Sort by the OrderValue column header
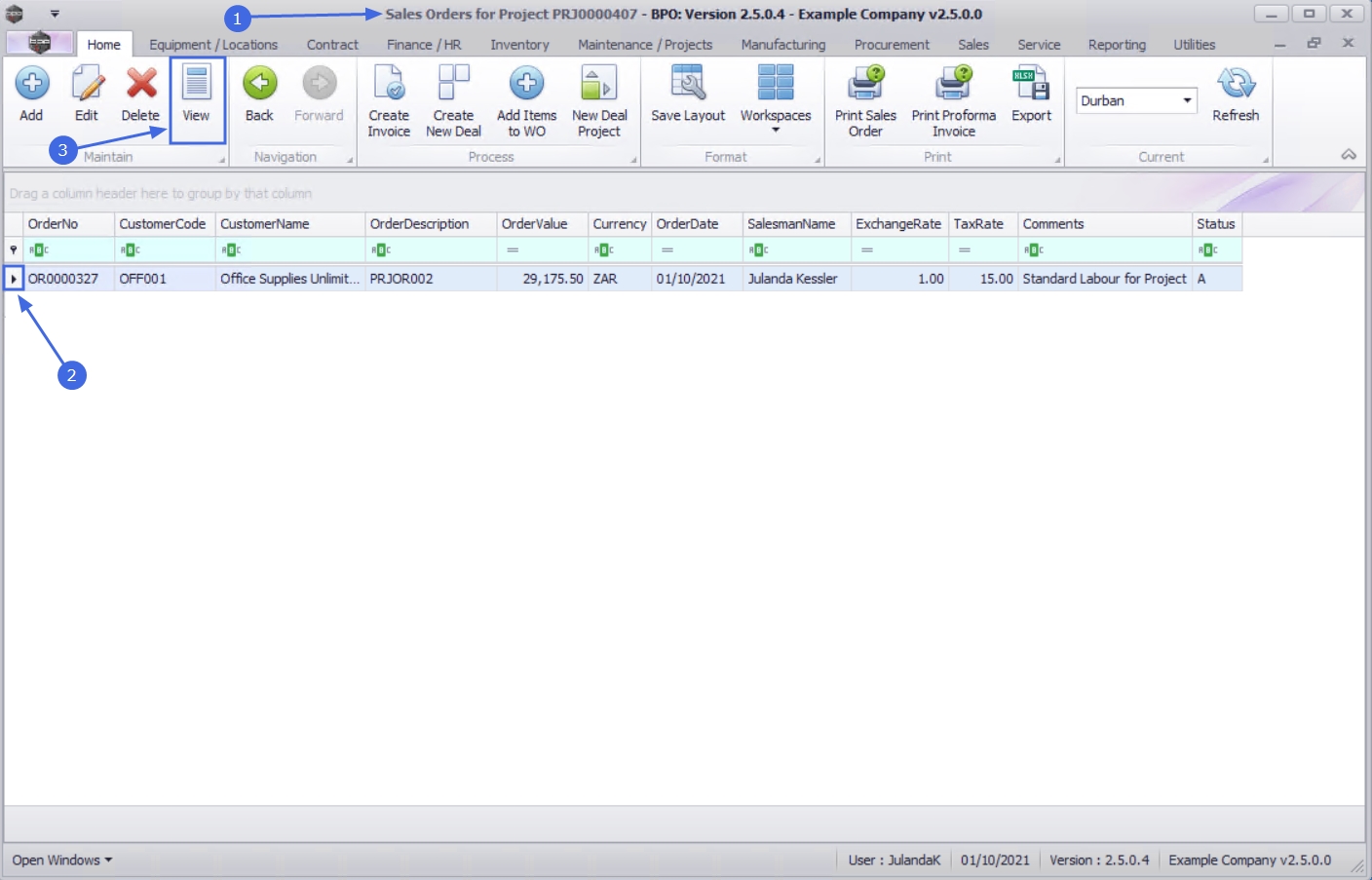This screenshot has width=1372, height=880. tap(542, 224)
